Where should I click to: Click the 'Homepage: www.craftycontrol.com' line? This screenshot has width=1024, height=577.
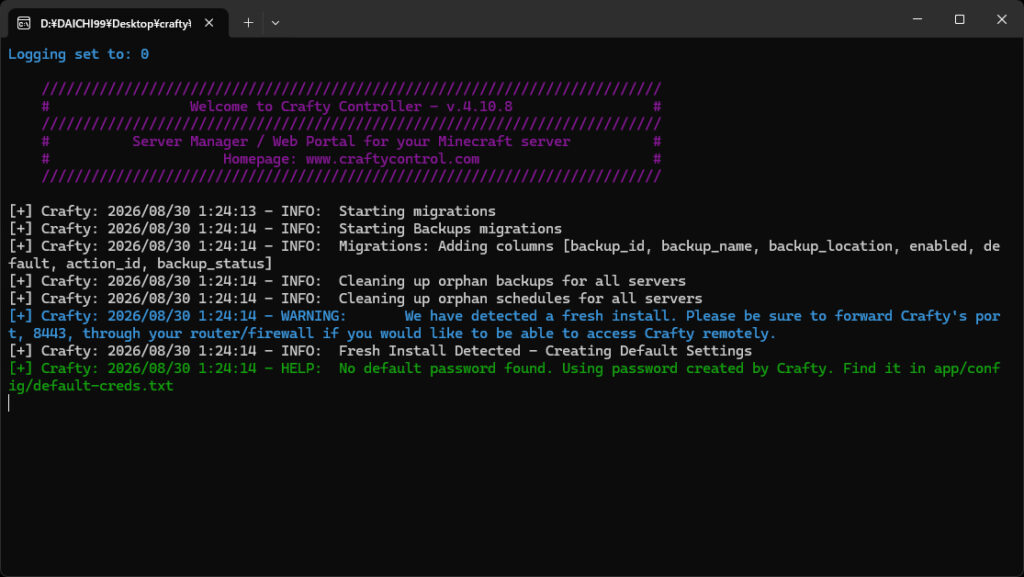(351, 159)
